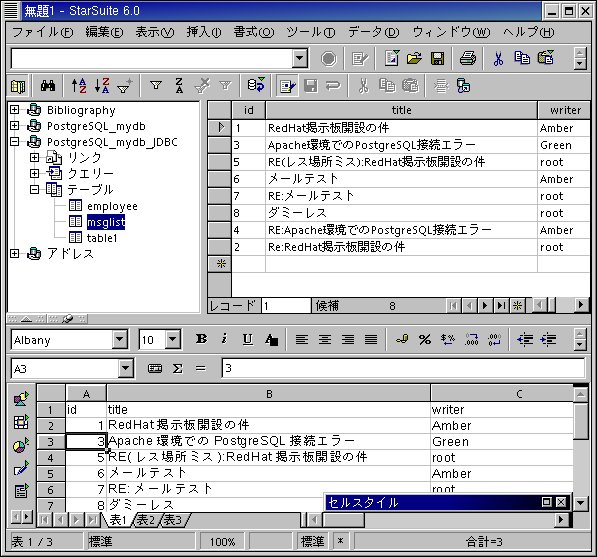Toggle italic formatting
597x557 pixels.
(225, 338)
